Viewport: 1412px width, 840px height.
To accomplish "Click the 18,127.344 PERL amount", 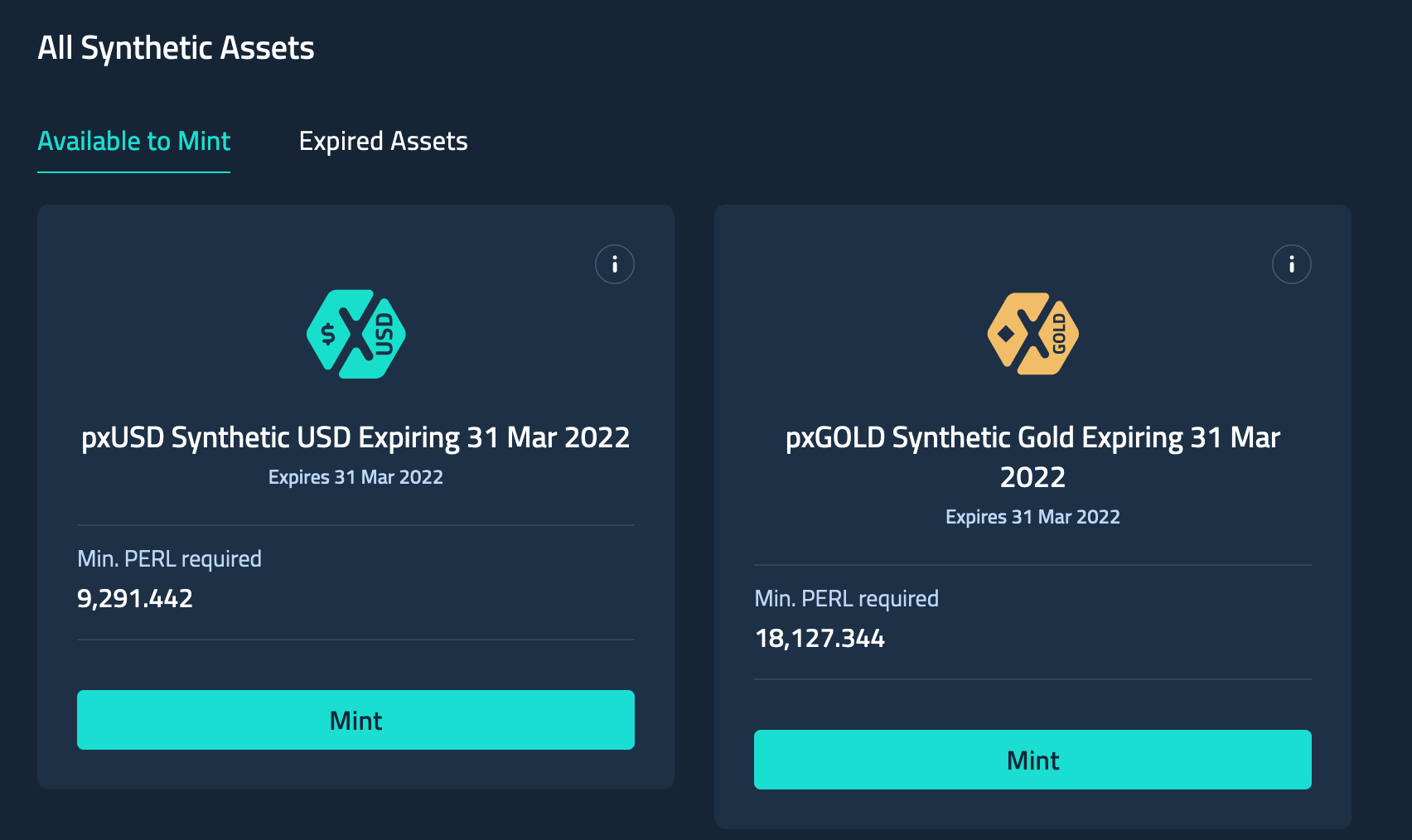I will pos(820,638).
